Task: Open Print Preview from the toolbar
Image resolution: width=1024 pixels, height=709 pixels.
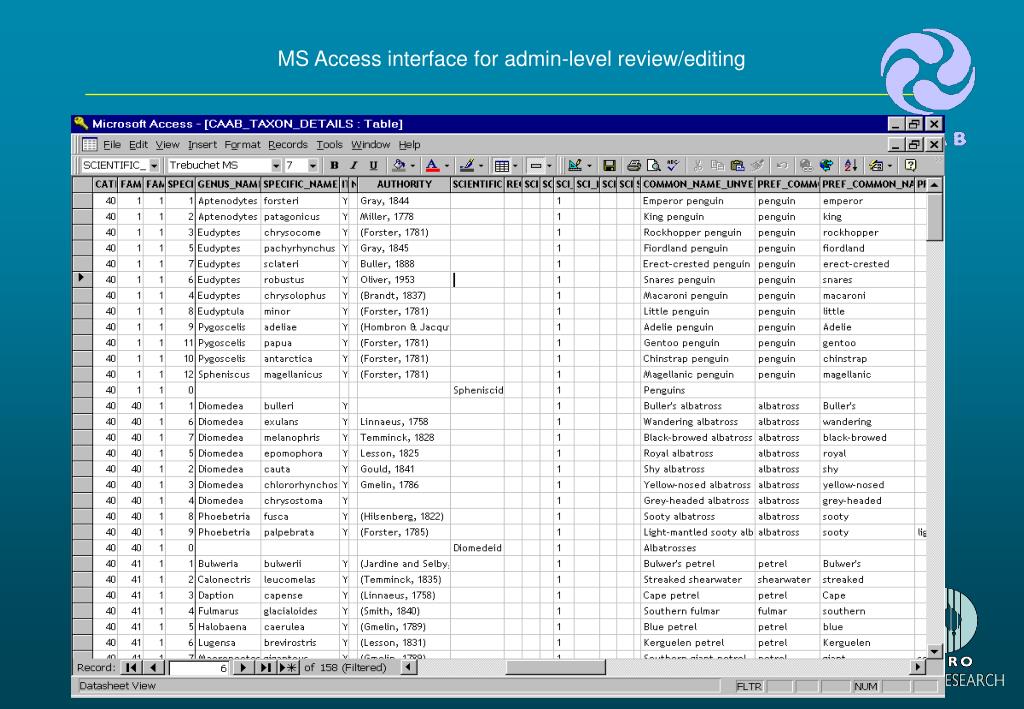Action: [x=654, y=165]
